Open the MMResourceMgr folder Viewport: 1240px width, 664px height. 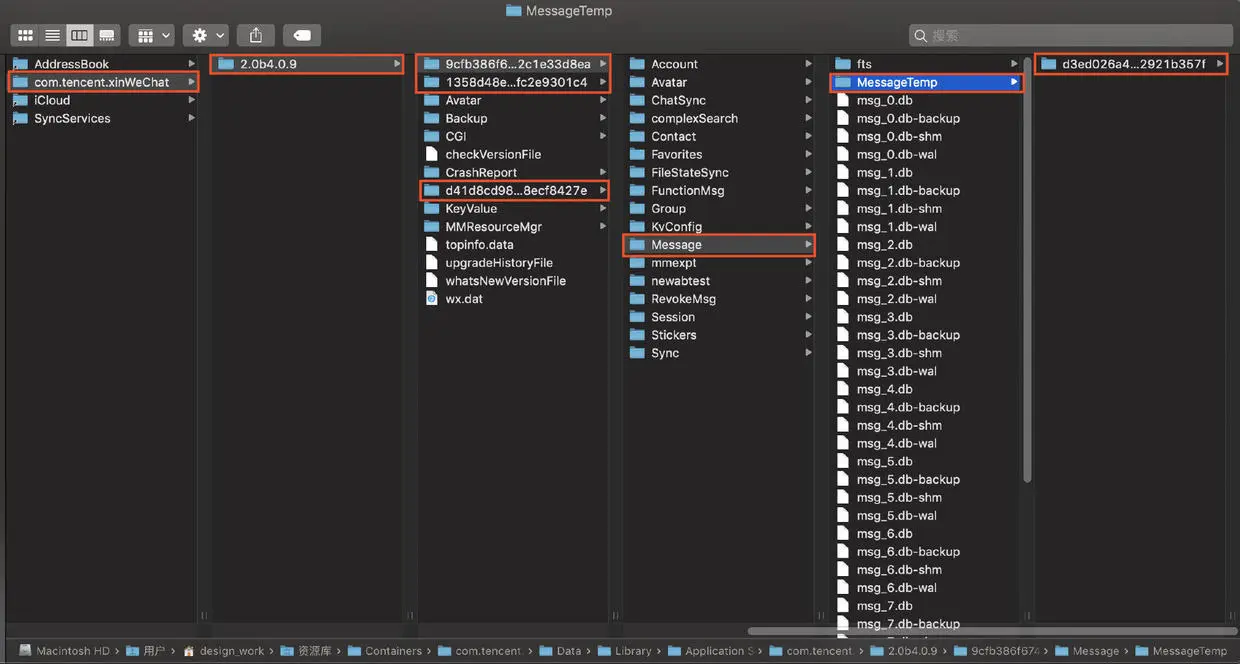tap(514, 226)
